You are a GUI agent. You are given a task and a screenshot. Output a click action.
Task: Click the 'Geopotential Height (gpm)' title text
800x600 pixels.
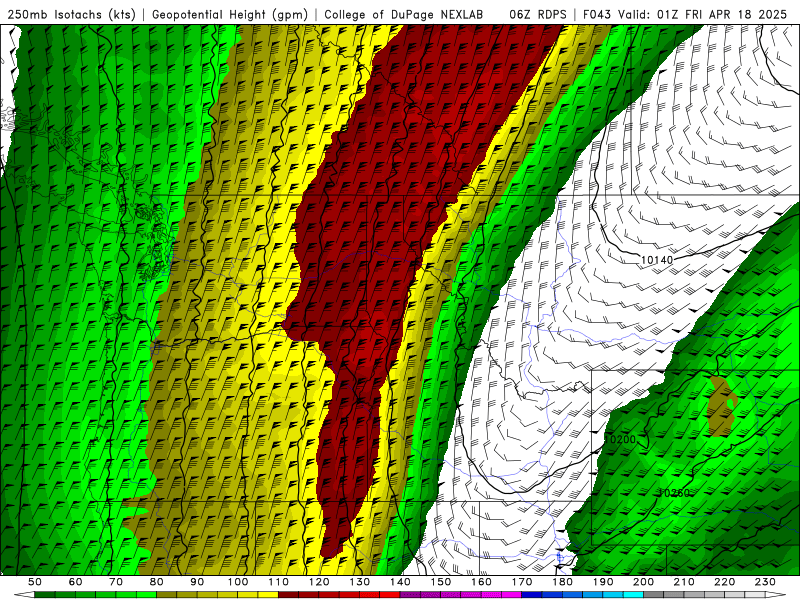click(230, 14)
